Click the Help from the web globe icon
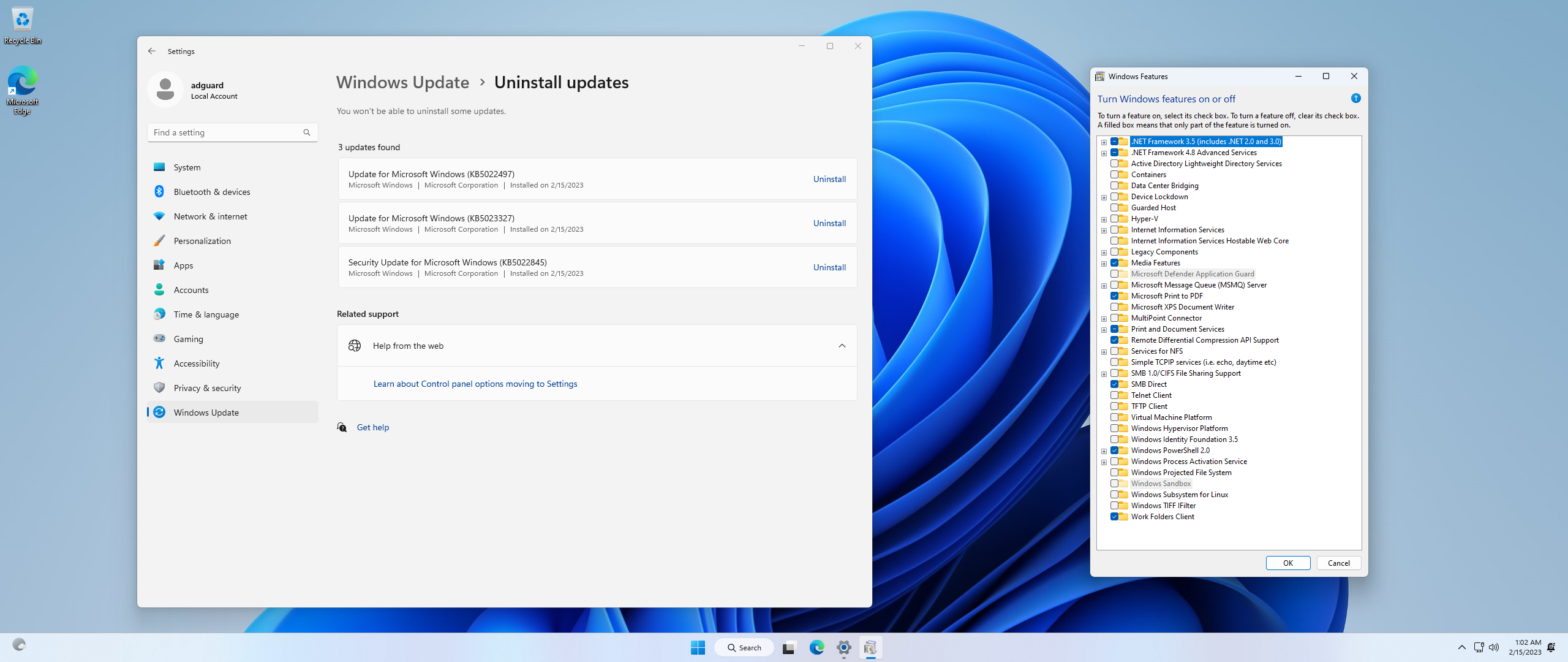 (355, 346)
